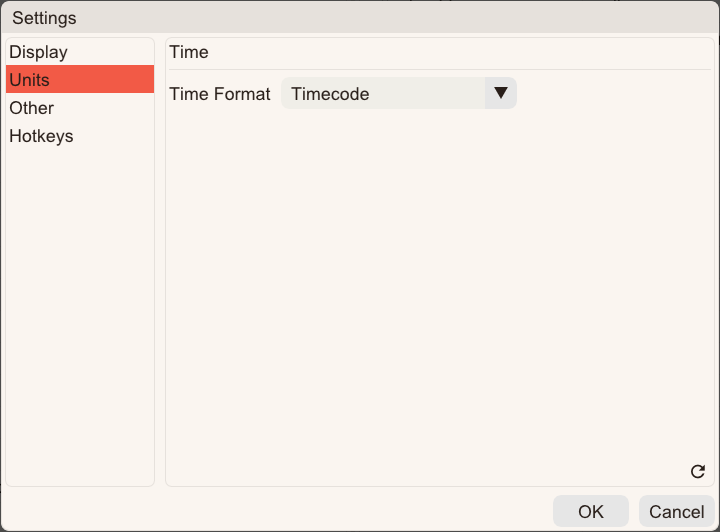Image resolution: width=720 pixels, height=532 pixels.
Task: Open the Other settings category
Action: click(80, 108)
